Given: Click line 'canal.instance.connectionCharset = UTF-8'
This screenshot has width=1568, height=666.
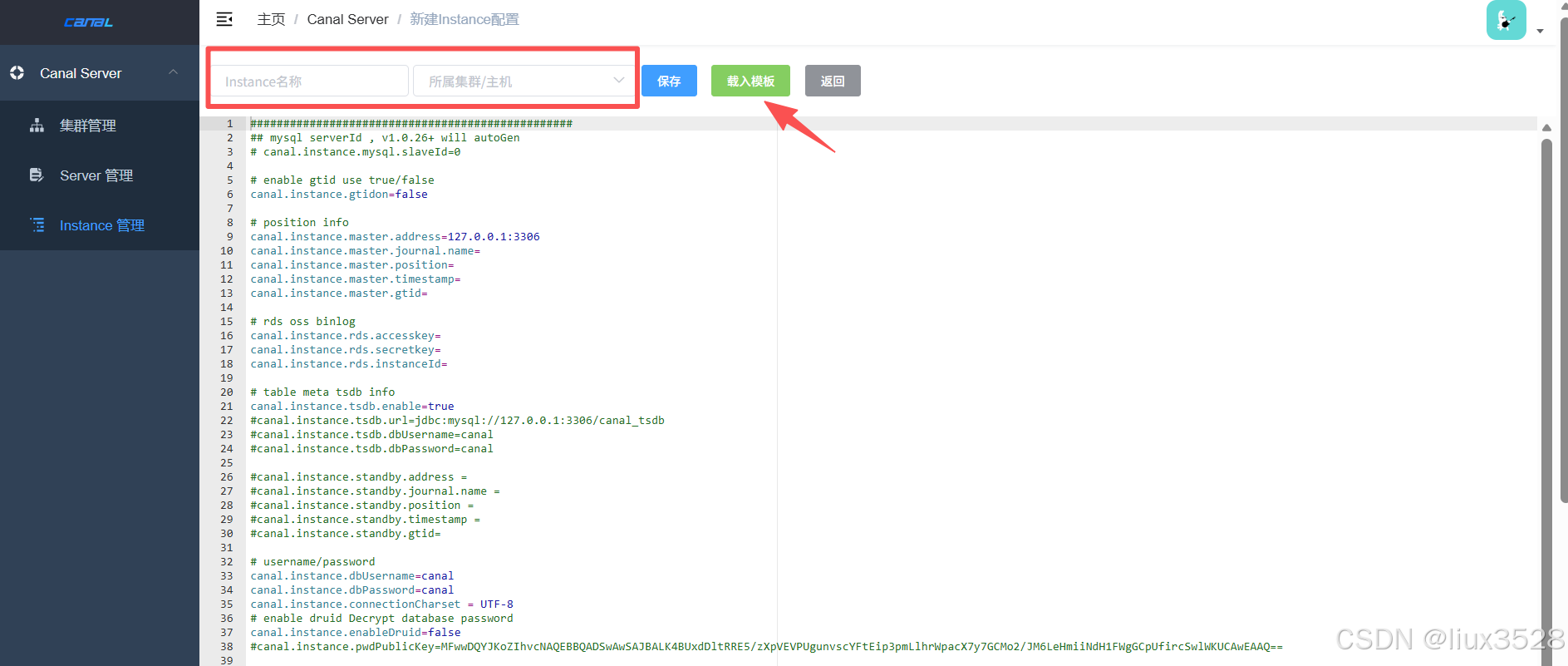Looking at the screenshot, I should coord(381,604).
